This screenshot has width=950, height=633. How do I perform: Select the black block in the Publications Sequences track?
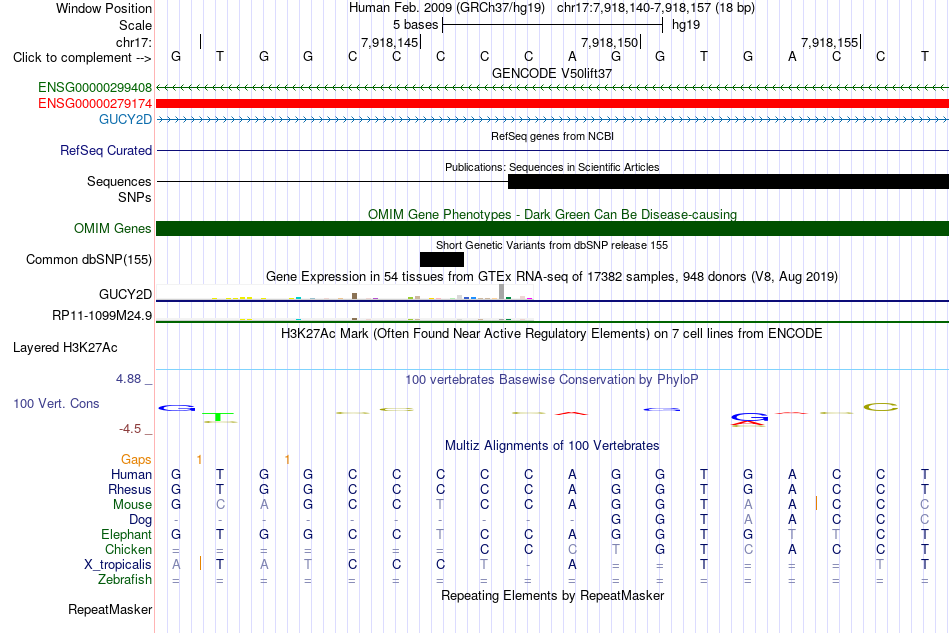(x=728, y=181)
